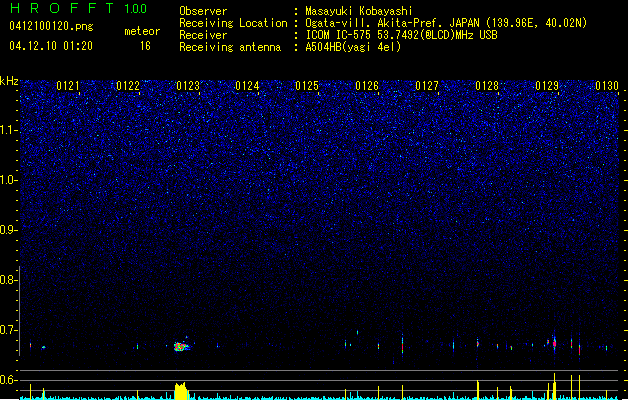The width and height of the screenshot is (629, 400).
Task: Select the Ogata-vill. Akita-Pref. JAPAN location text
Action: (446, 23)
